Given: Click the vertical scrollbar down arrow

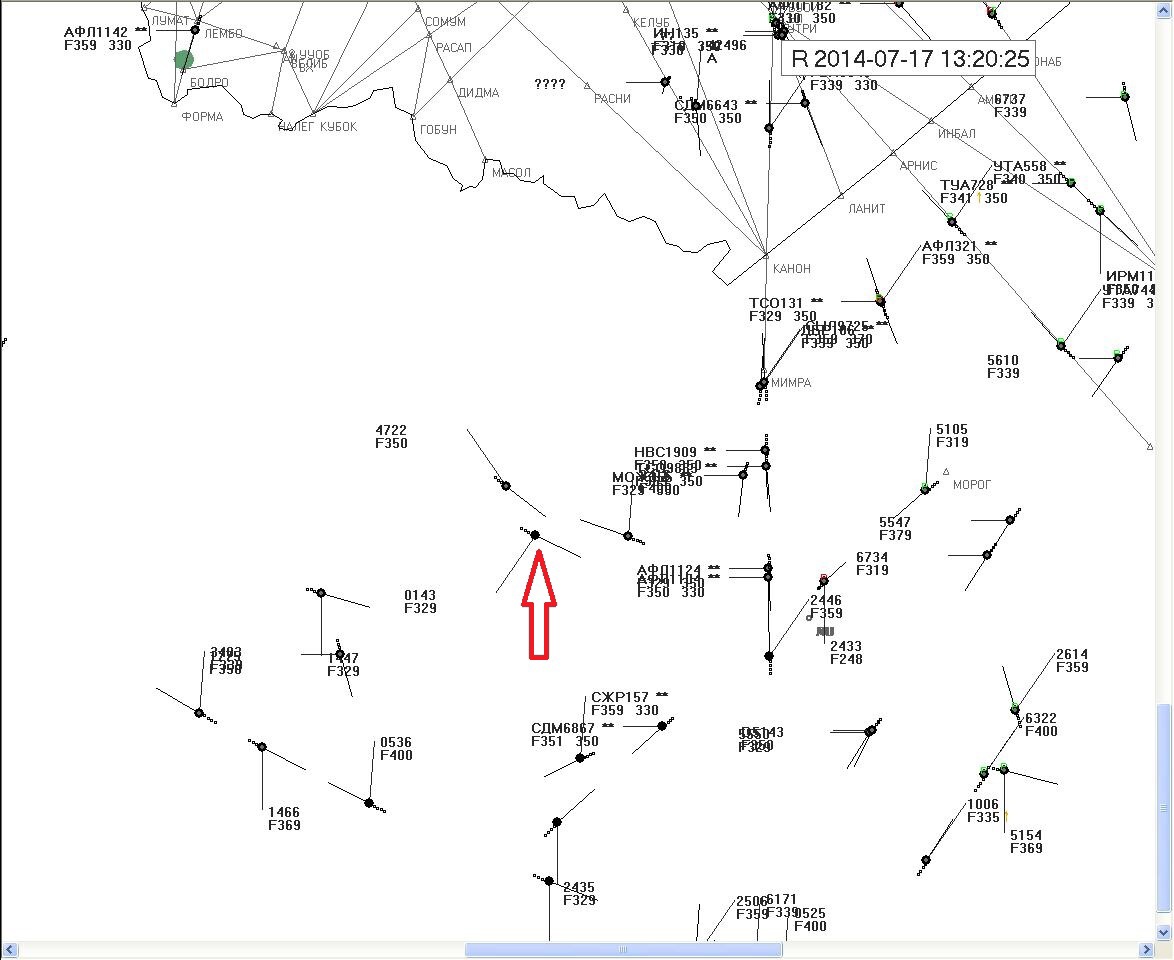Looking at the screenshot, I should 1164,933.
